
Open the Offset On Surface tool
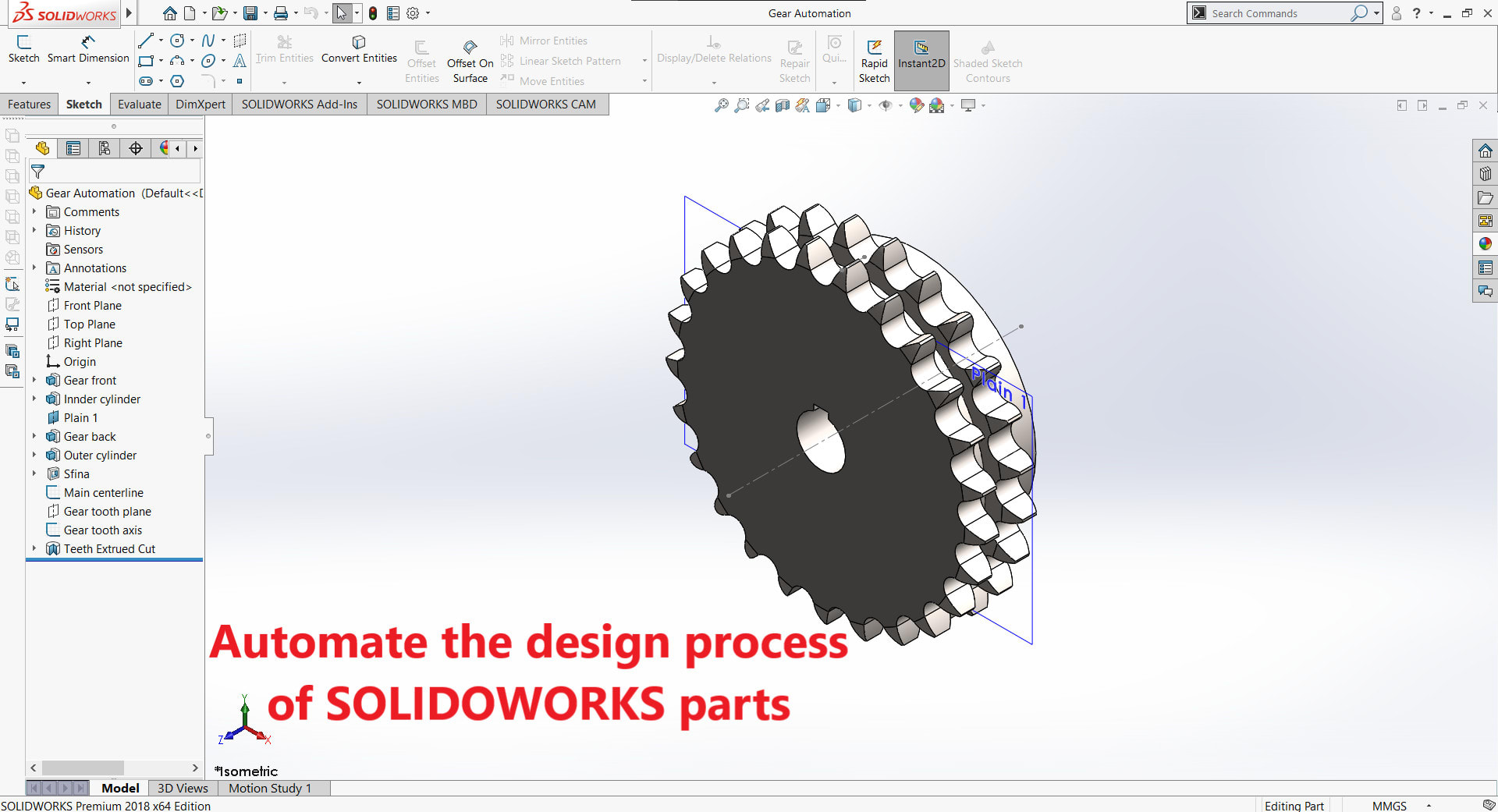(x=470, y=57)
